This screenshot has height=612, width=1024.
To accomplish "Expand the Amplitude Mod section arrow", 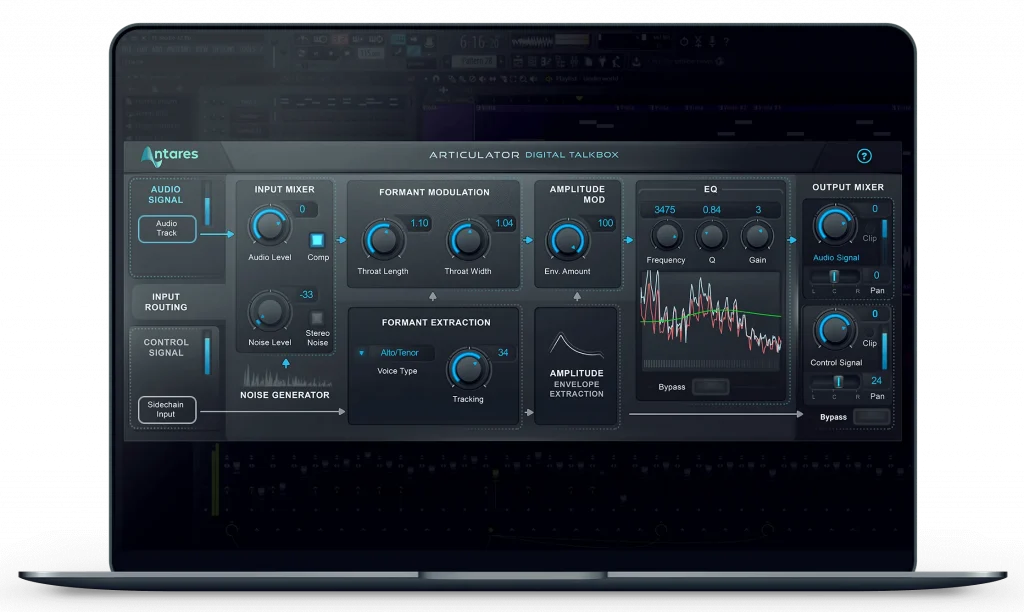I will (x=577, y=296).
